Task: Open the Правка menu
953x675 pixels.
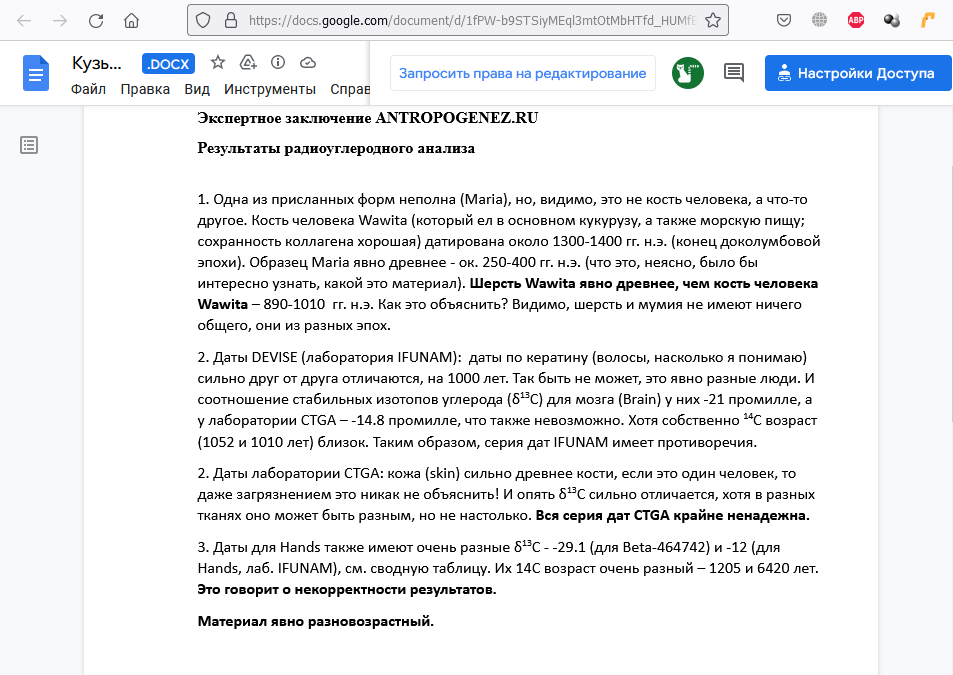Action: tap(145, 89)
